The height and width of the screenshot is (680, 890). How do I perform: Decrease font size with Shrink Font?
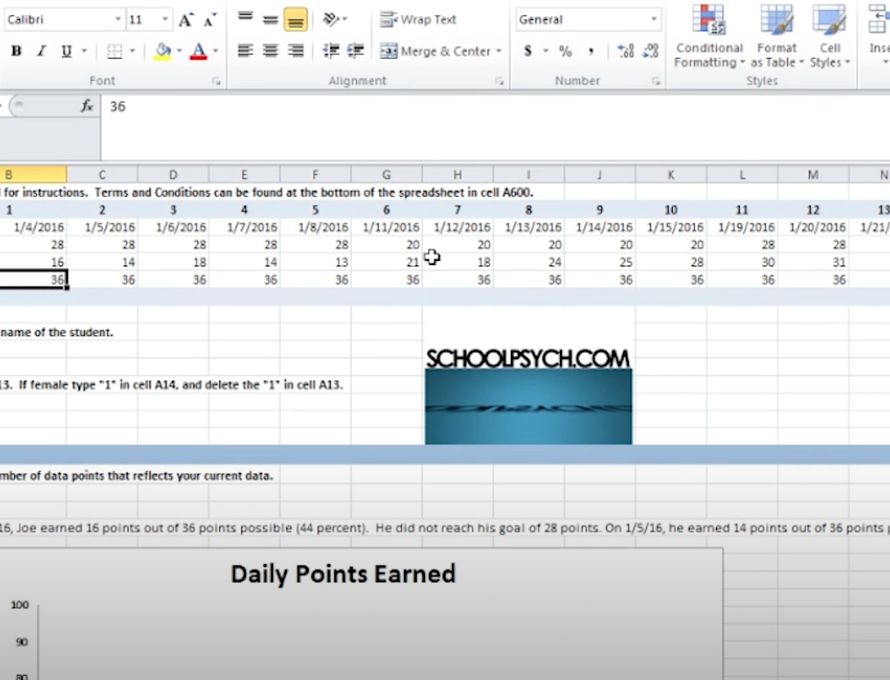[210, 20]
